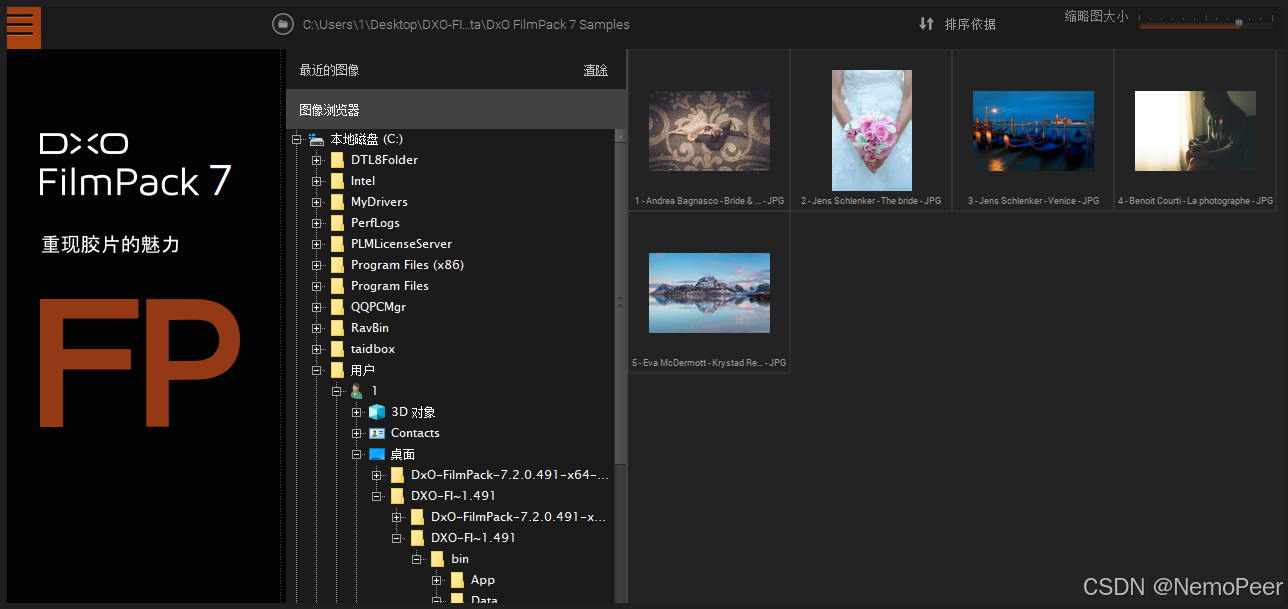
Task: Click the folder tree vertical scrollbar
Action: point(620,303)
